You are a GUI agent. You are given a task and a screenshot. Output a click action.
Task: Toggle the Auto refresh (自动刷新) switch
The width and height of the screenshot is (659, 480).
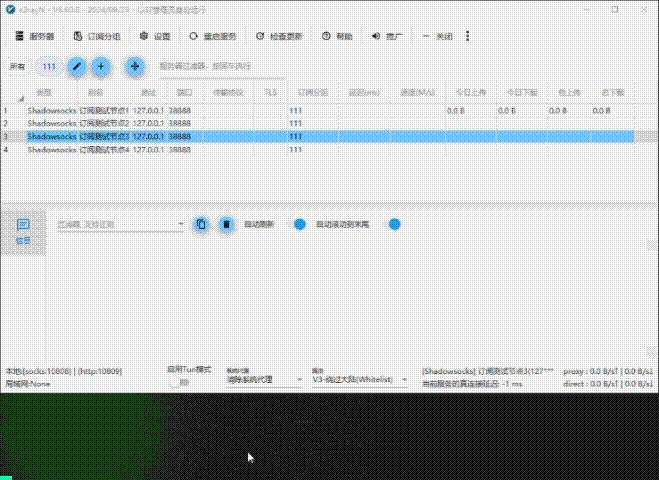(x=297, y=224)
